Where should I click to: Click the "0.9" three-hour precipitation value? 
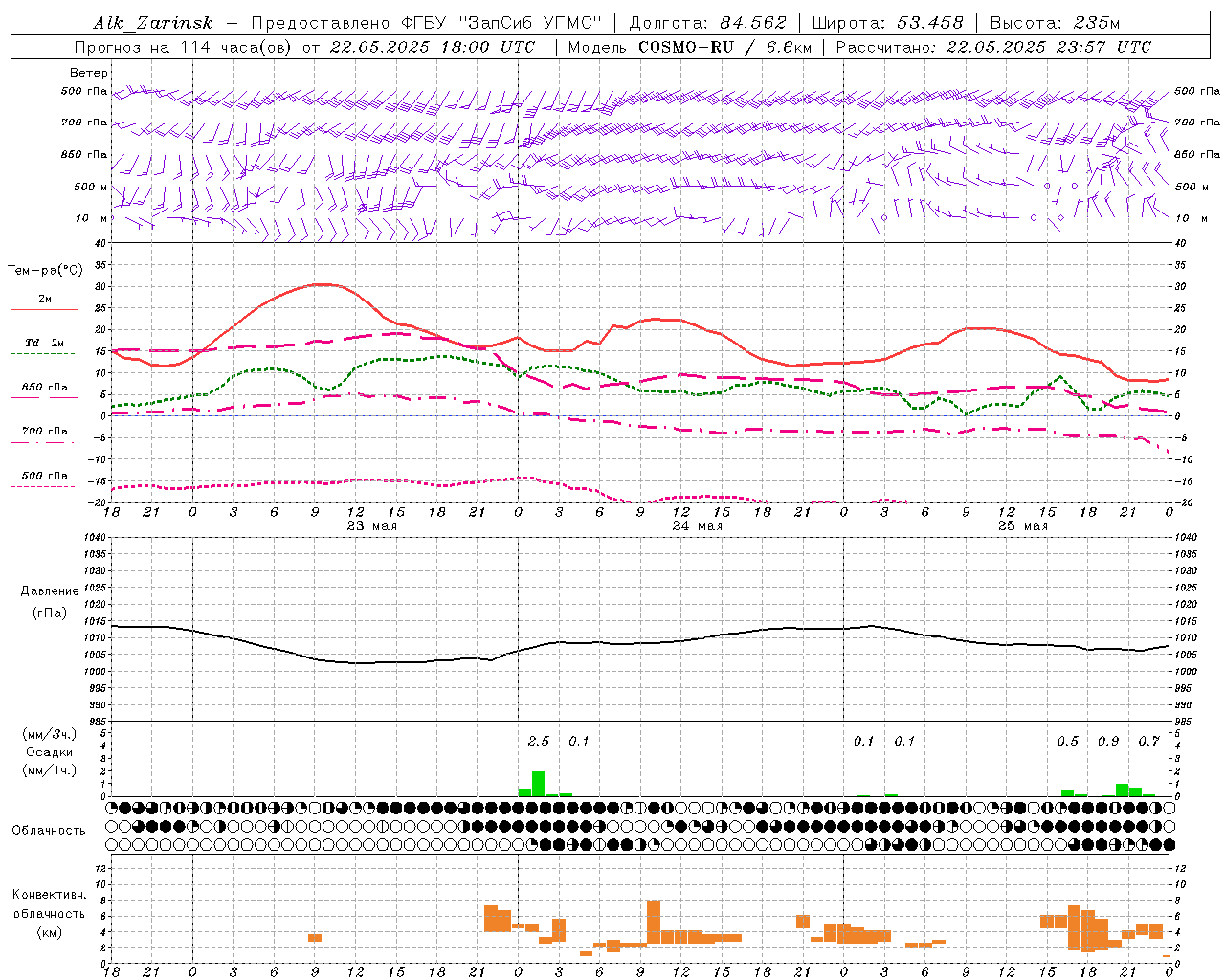pyautogui.click(x=1108, y=741)
